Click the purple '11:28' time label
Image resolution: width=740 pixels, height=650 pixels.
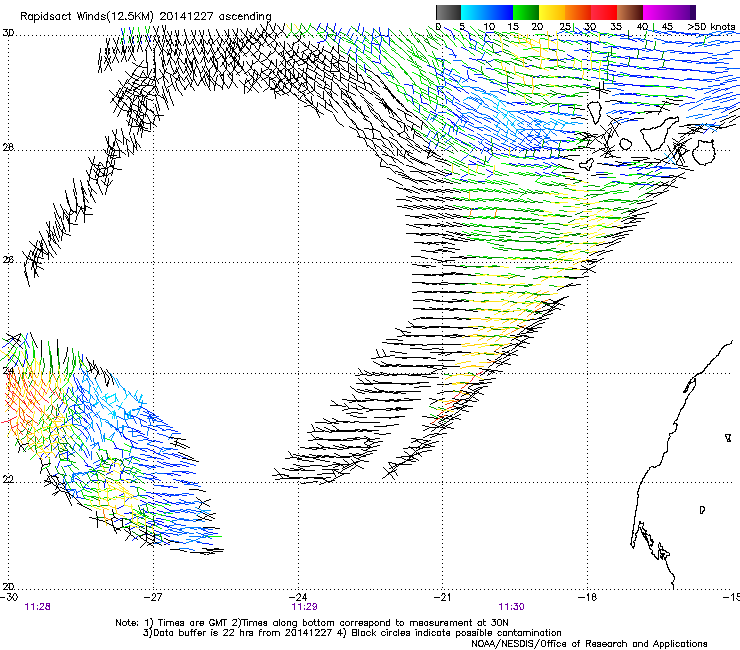click(37, 607)
